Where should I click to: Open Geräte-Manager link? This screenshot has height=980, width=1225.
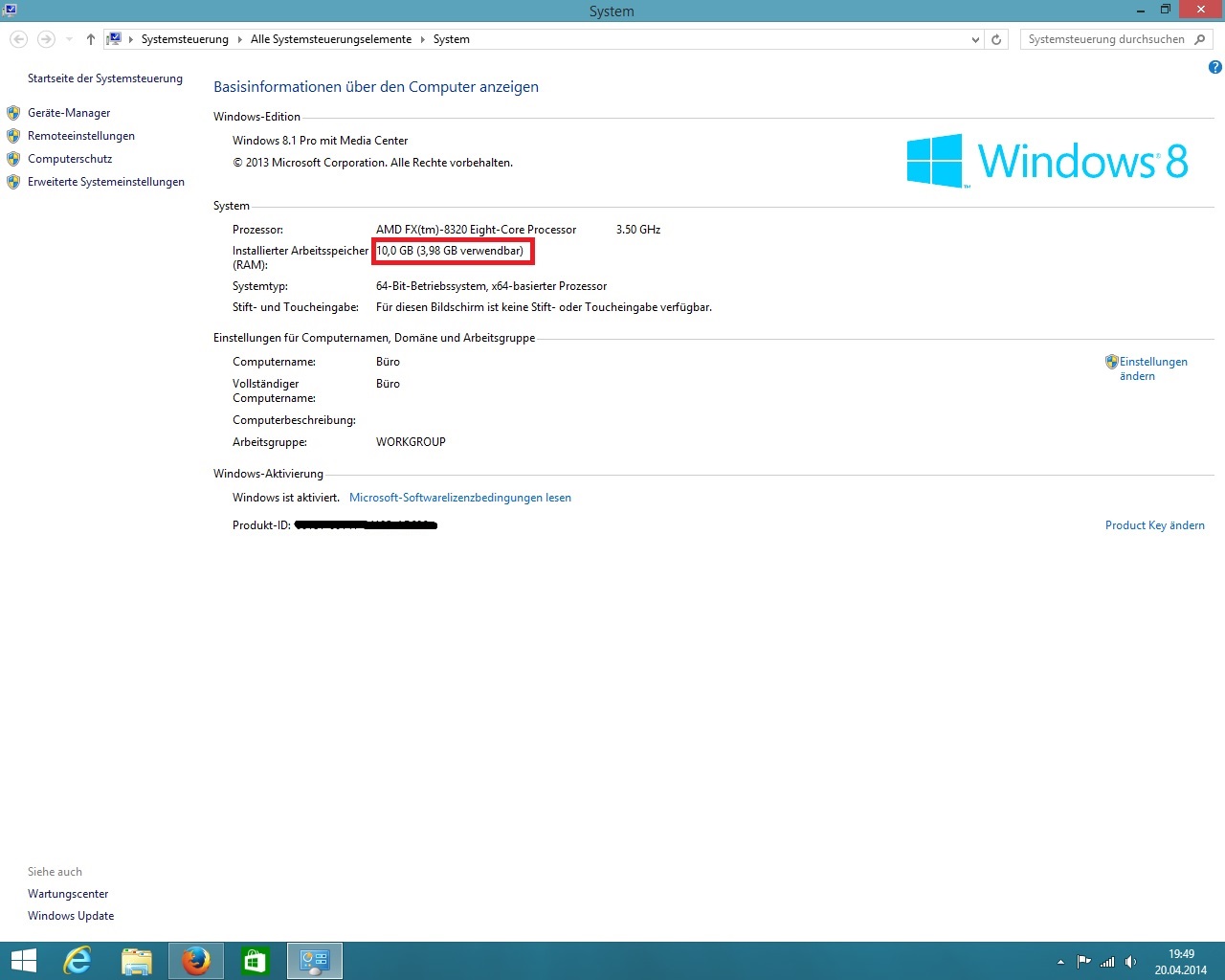pos(69,113)
